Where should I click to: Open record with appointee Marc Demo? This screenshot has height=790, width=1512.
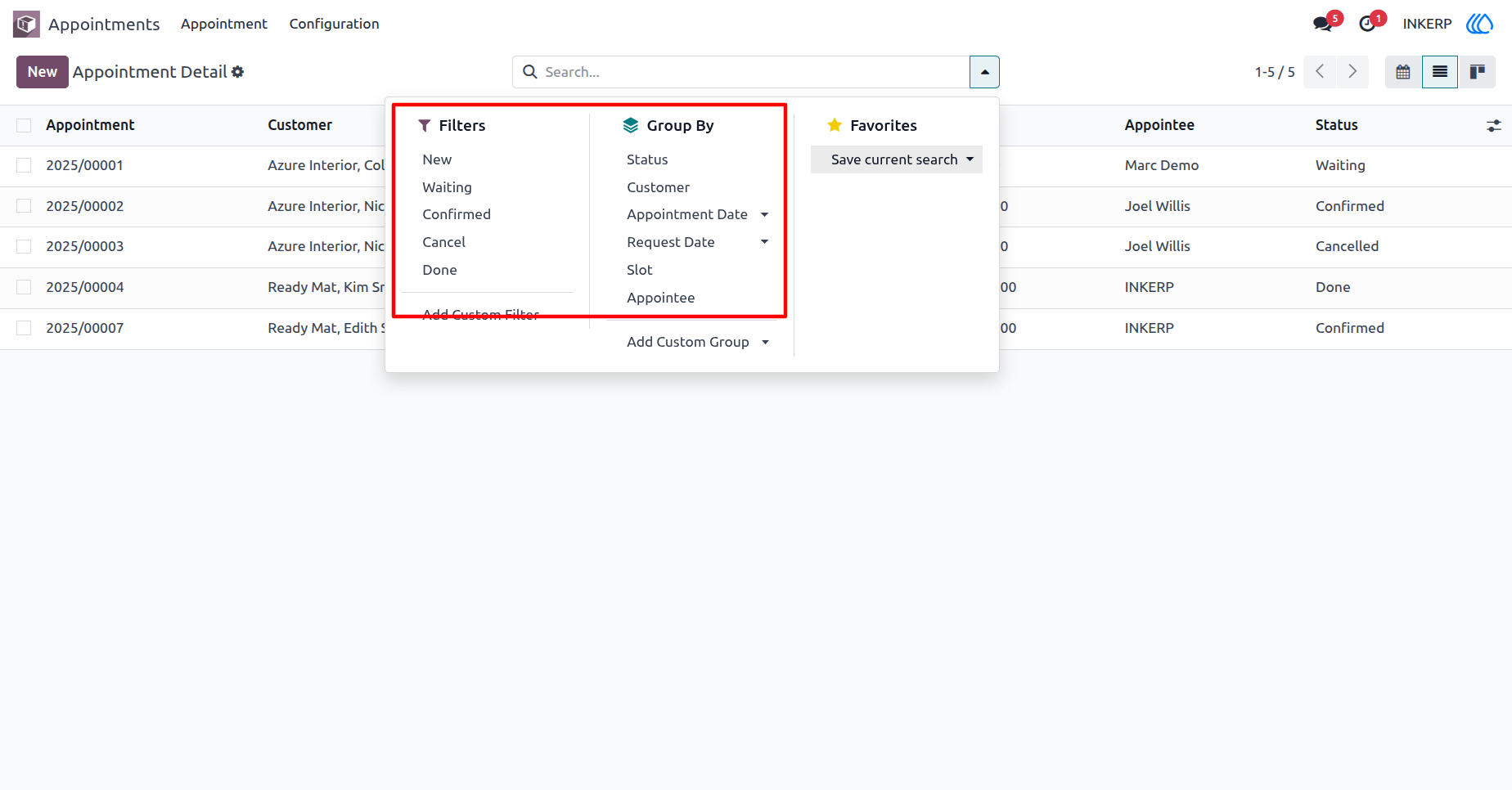1161,165
